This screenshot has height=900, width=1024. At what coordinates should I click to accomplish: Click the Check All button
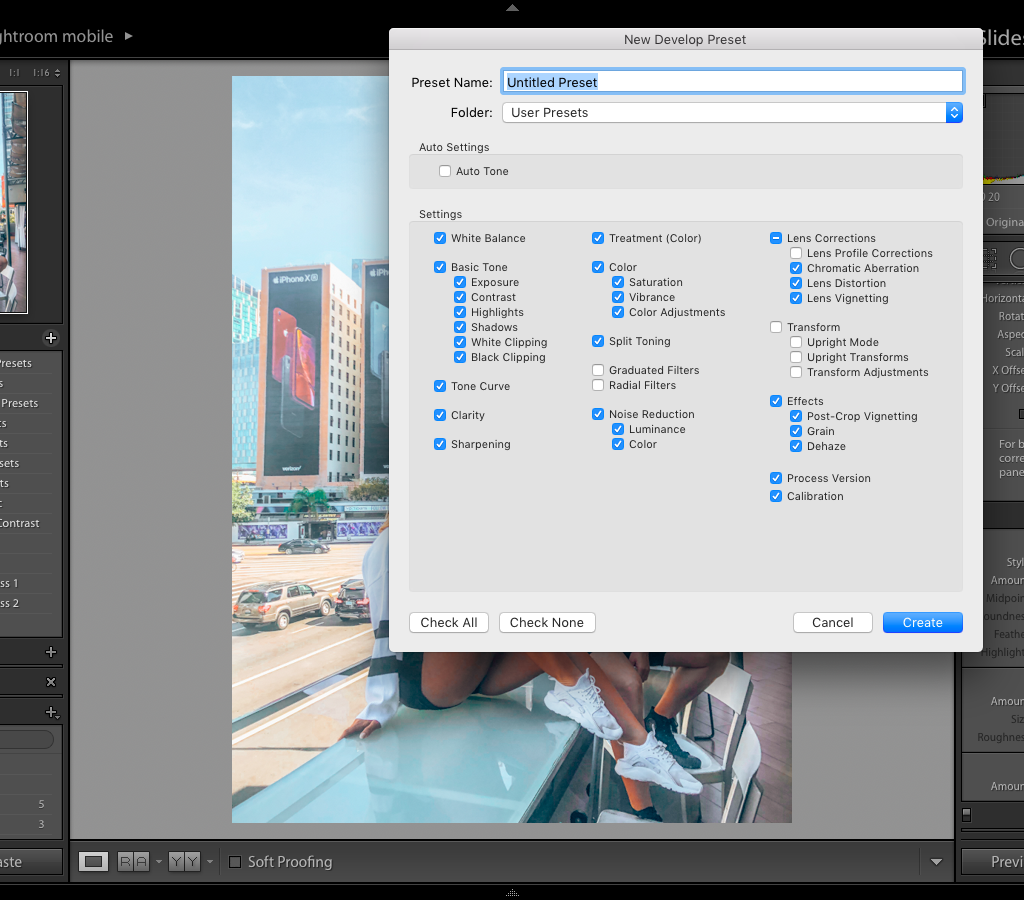click(448, 622)
